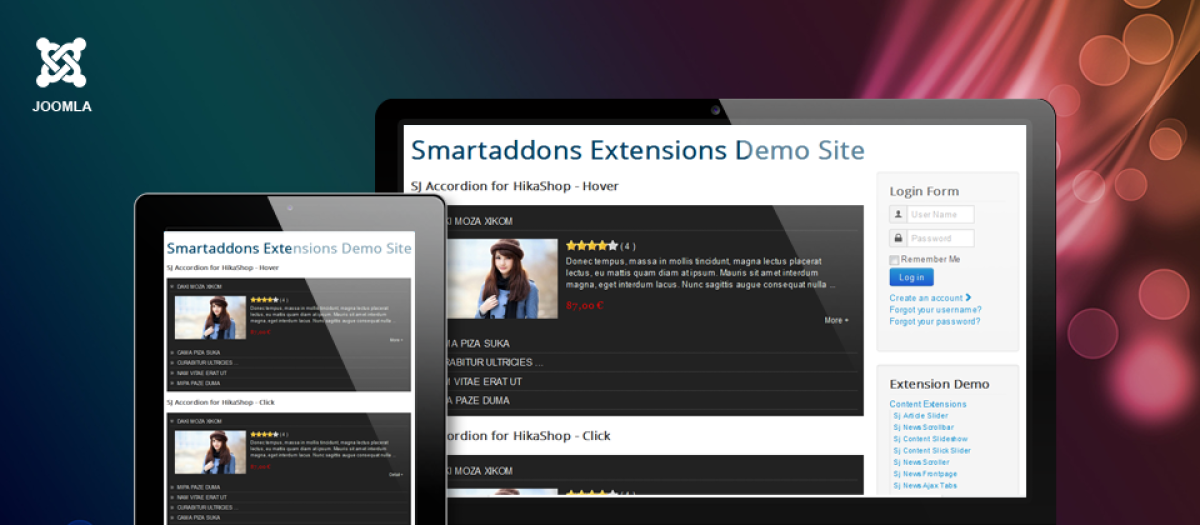1200x525 pixels.
Task: Click the Joomla logo icon
Action: [61, 62]
